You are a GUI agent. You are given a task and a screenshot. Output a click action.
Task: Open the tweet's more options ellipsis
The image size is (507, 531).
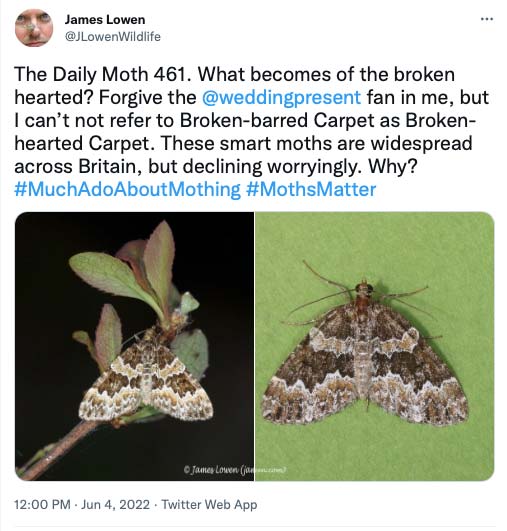click(487, 19)
